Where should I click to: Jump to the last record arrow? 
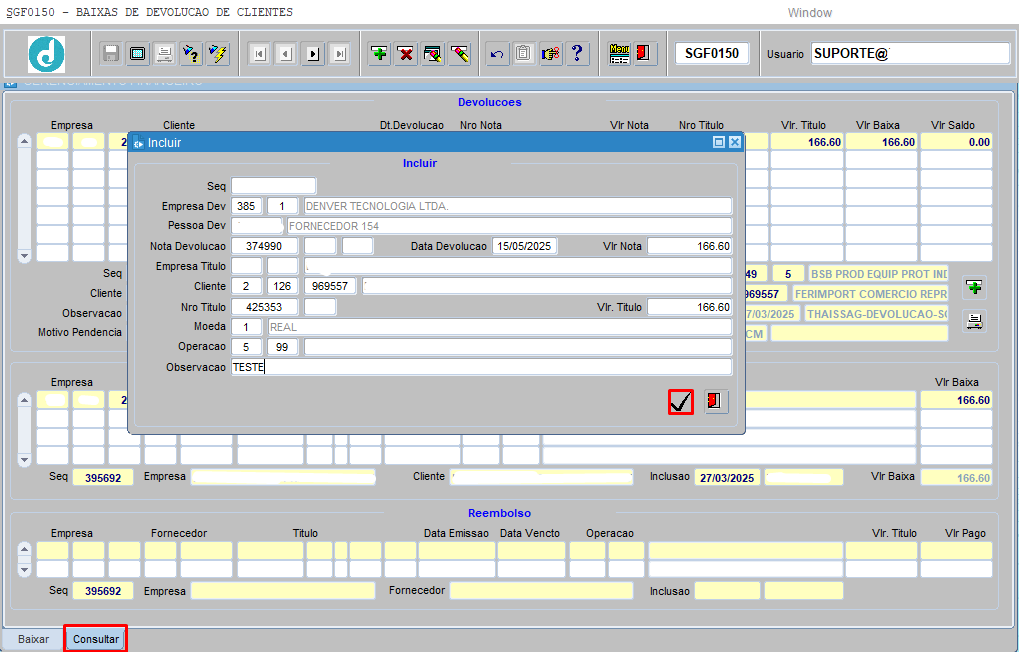click(340, 53)
